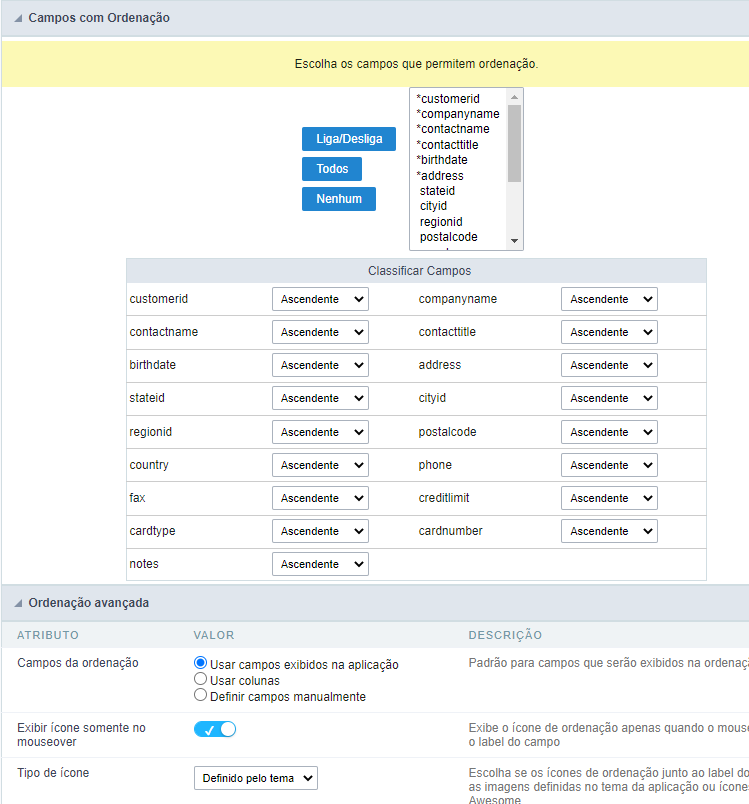Select customerid in the fields list
This screenshot has width=749, height=804.
pos(449,99)
